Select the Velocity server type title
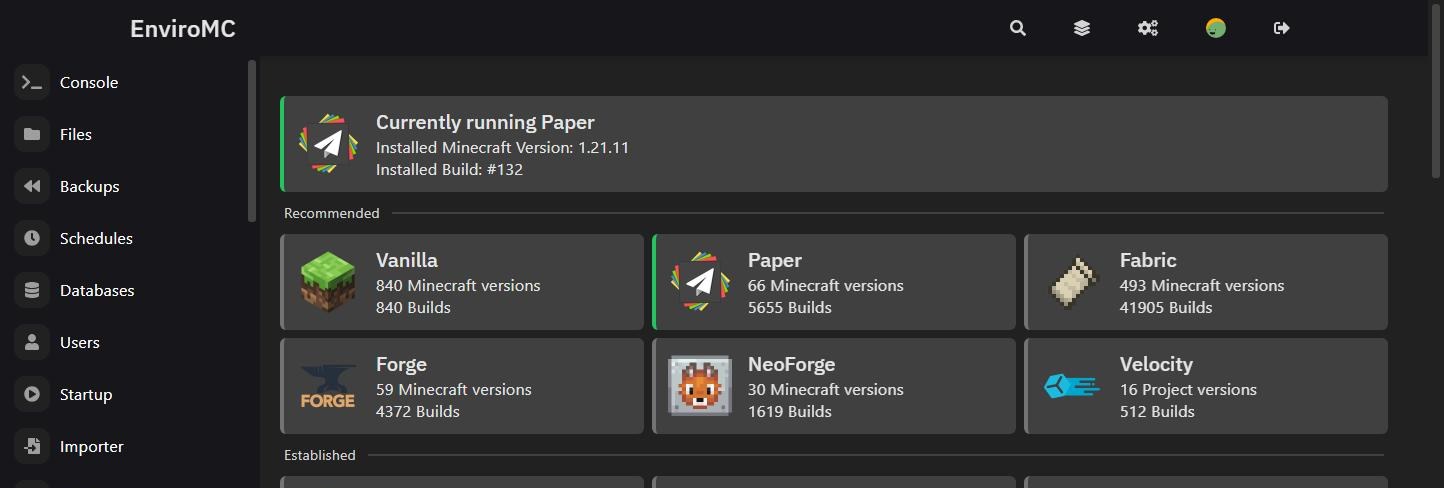This screenshot has width=1444, height=488. tap(1156, 364)
